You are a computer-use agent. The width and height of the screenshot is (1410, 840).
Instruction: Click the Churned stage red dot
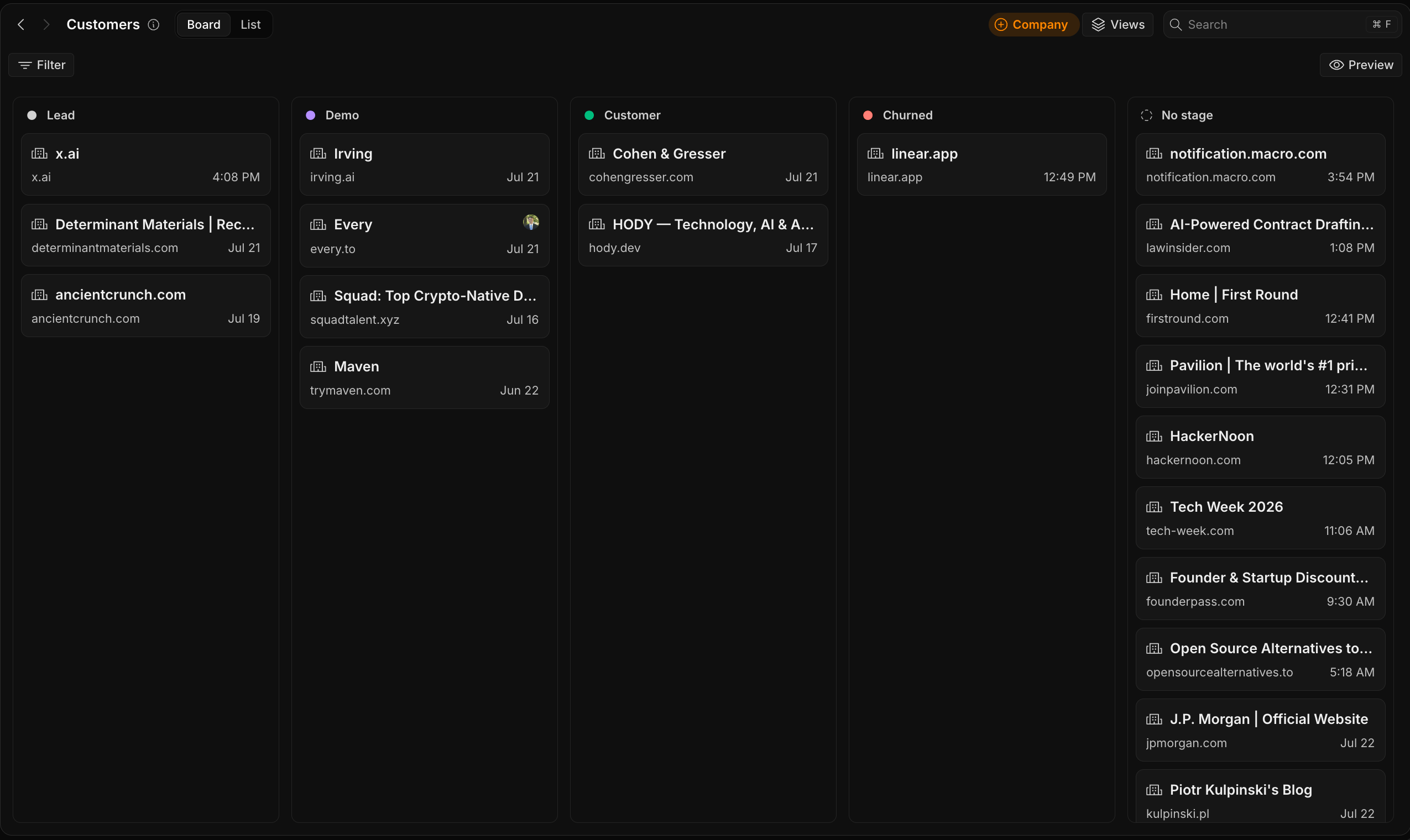(868, 116)
